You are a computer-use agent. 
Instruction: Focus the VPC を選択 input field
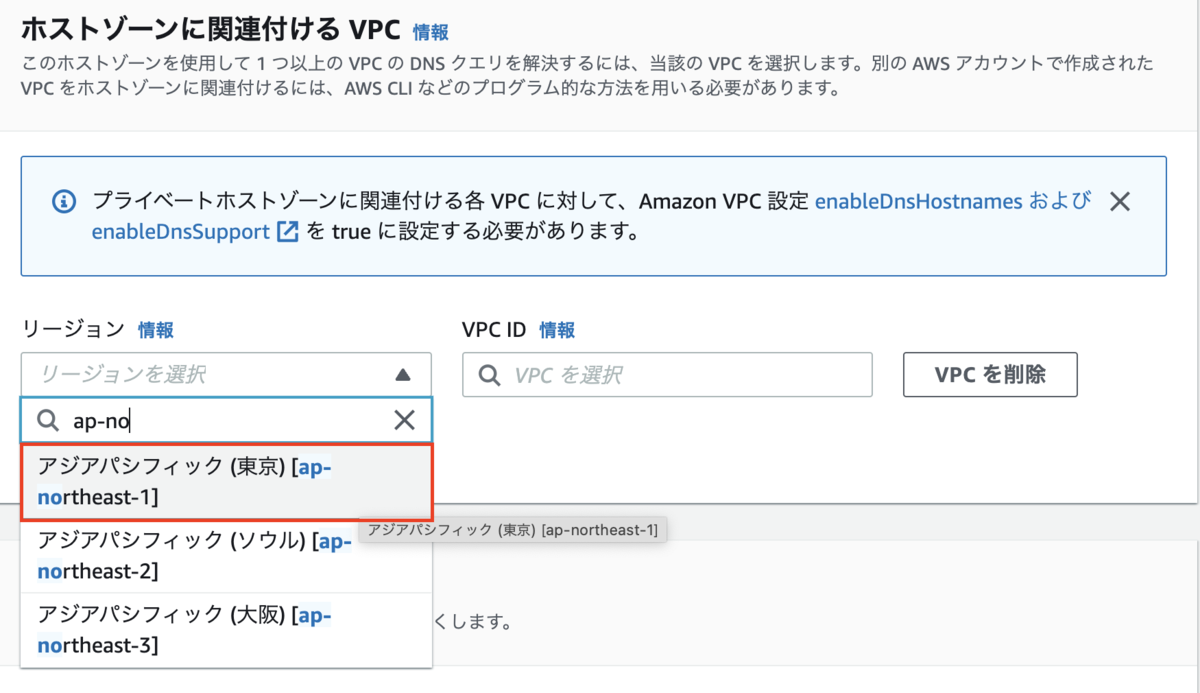(x=667, y=375)
